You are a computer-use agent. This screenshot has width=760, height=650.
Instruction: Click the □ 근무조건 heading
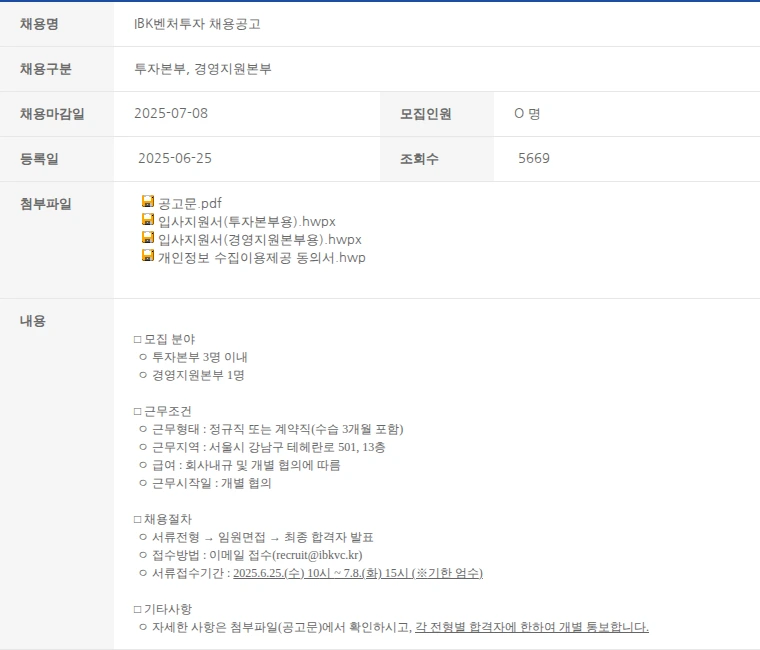(163, 412)
